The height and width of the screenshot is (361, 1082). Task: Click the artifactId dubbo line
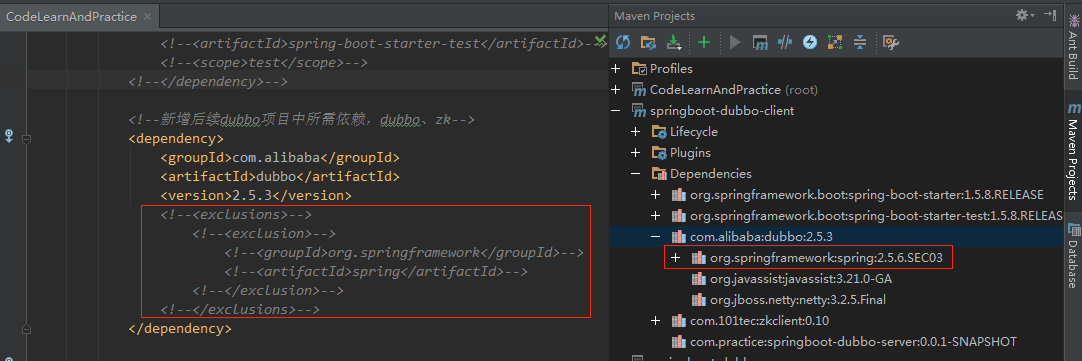[x=280, y=177]
